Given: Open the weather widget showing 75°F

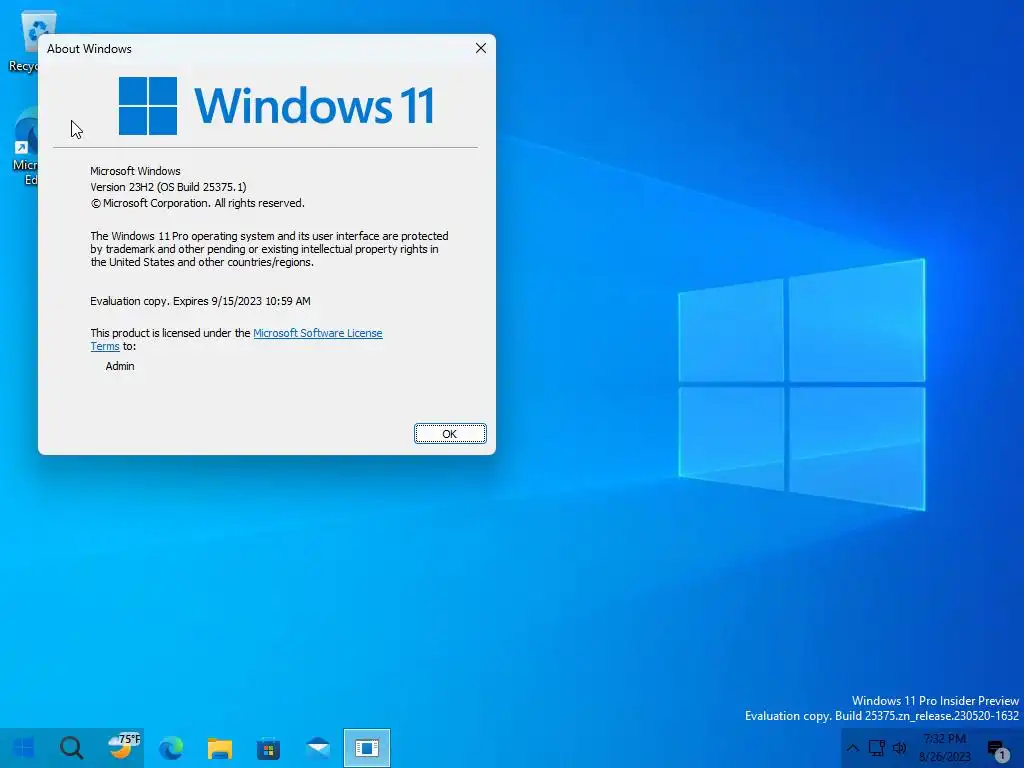Looking at the screenshot, I should click(x=123, y=747).
